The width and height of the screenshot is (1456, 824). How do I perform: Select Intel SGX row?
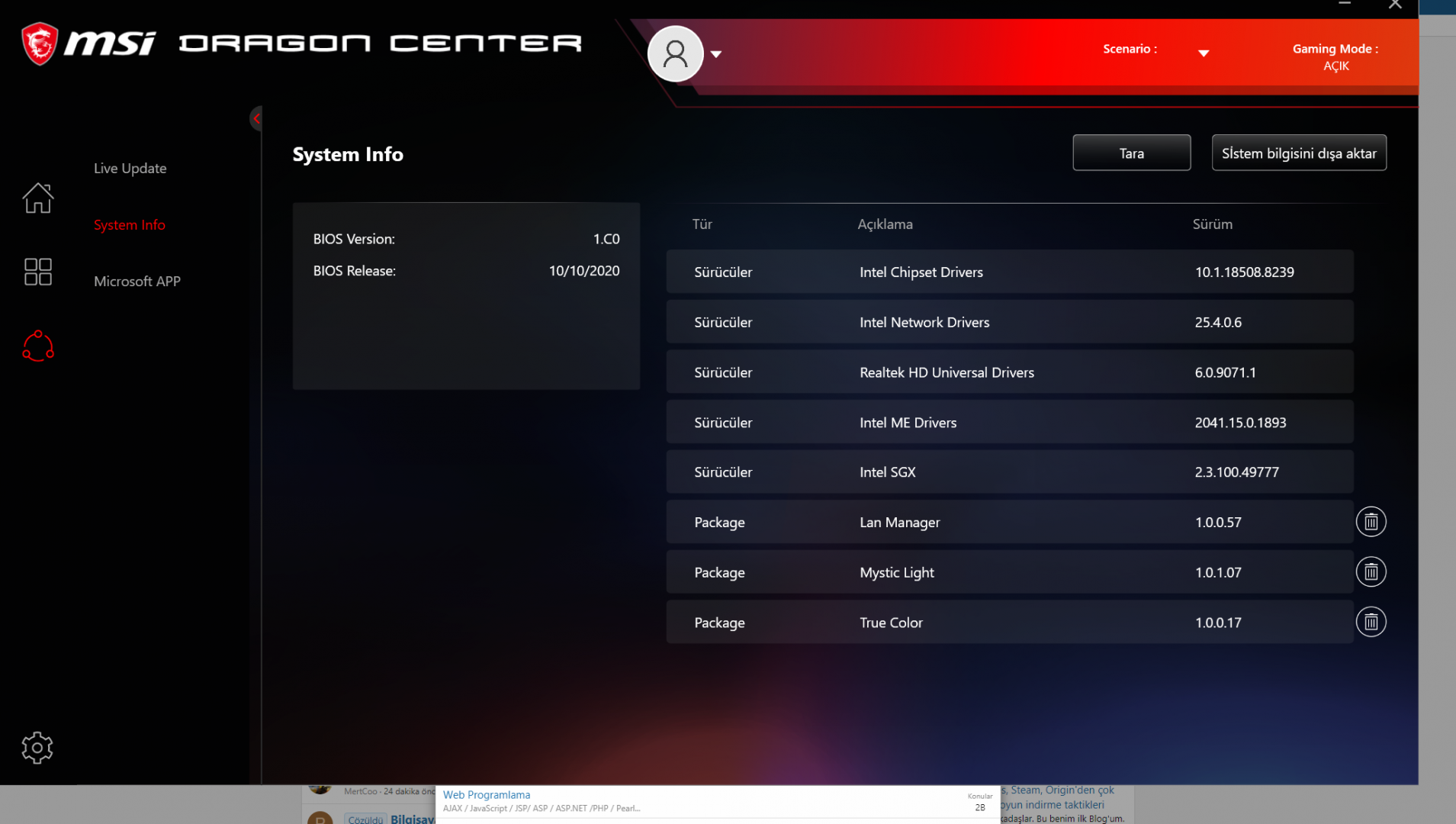1010,472
